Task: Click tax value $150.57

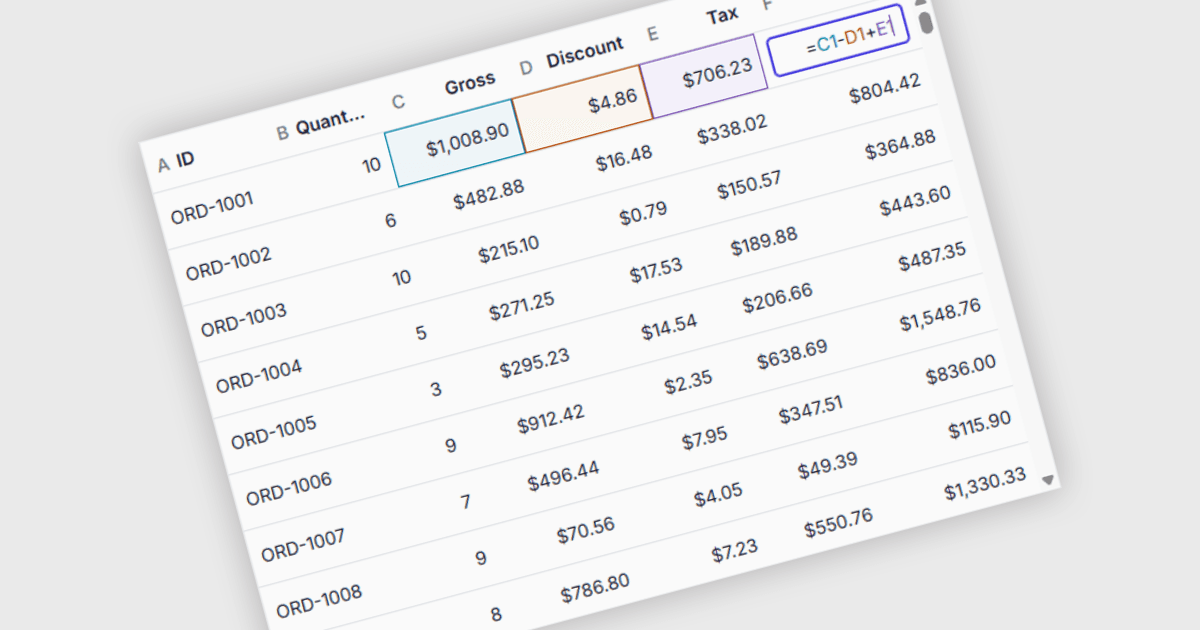Action: [748, 185]
